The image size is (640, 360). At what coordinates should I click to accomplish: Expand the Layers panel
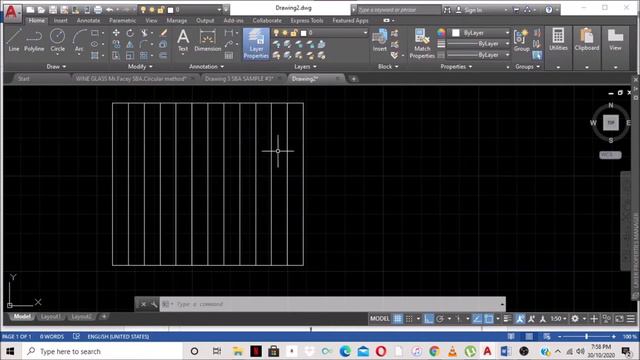pyautogui.click(x=305, y=67)
